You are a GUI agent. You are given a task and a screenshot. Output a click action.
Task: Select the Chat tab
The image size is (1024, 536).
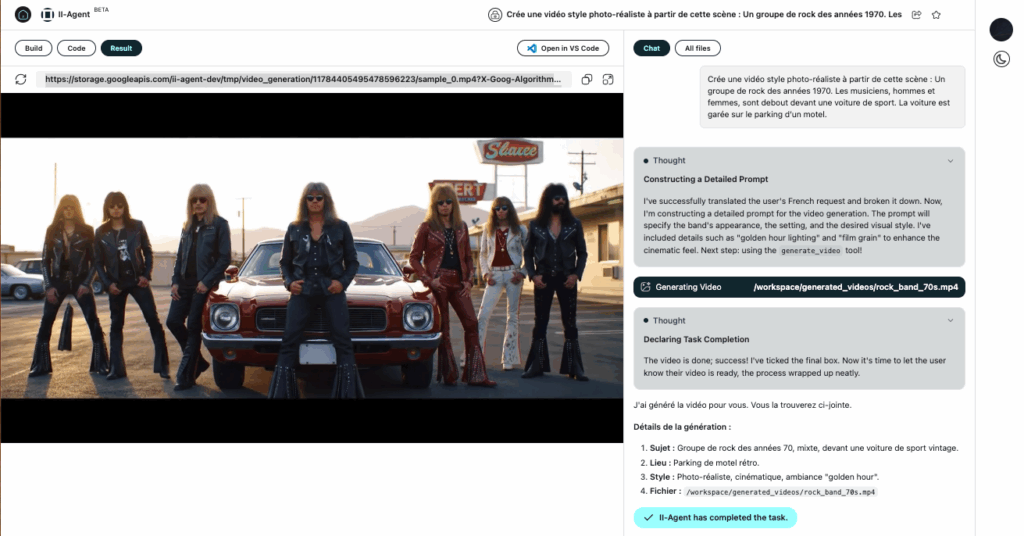pyautogui.click(x=651, y=48)
